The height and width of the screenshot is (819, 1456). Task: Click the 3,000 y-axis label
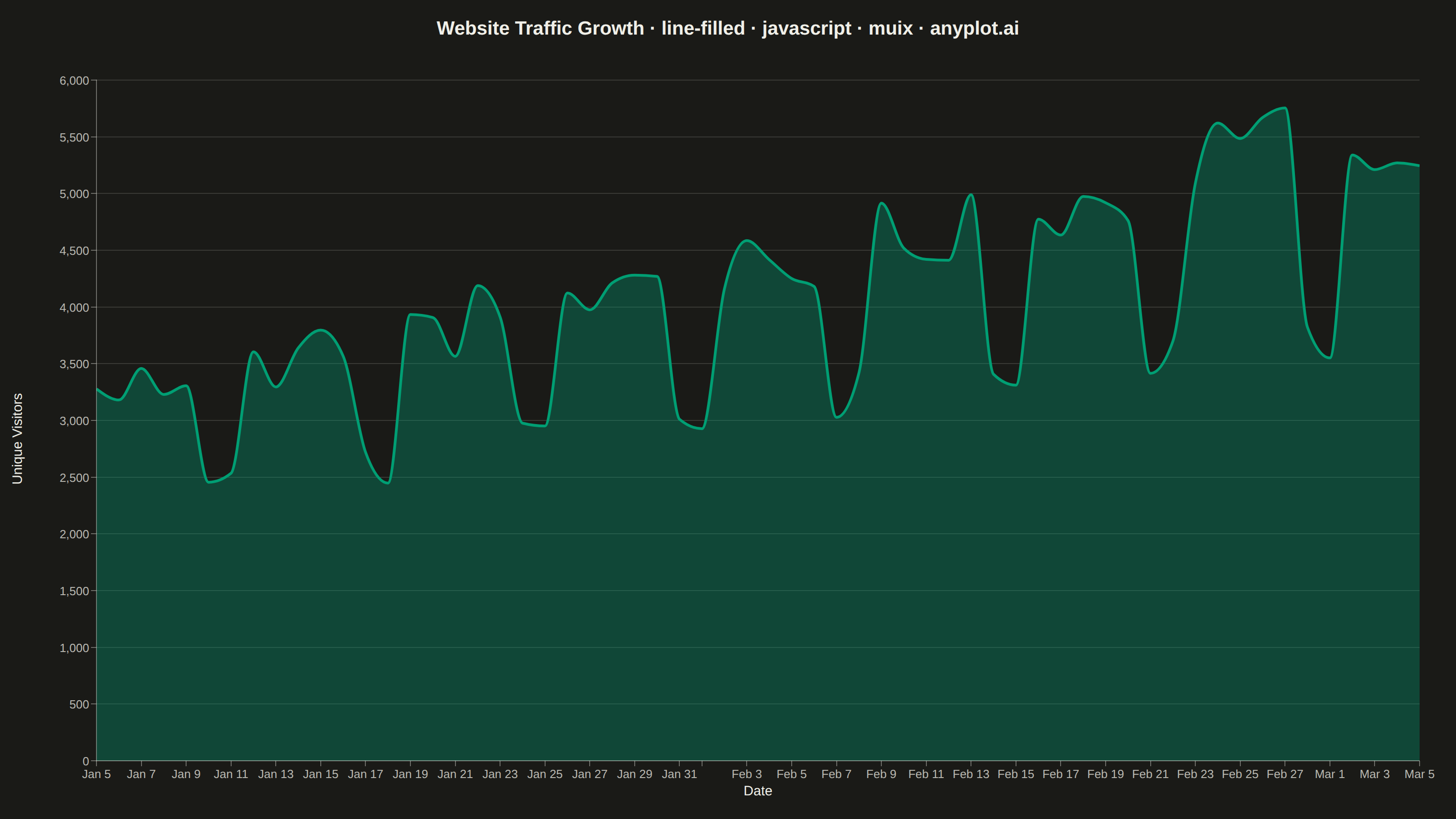tap(74, 421)
